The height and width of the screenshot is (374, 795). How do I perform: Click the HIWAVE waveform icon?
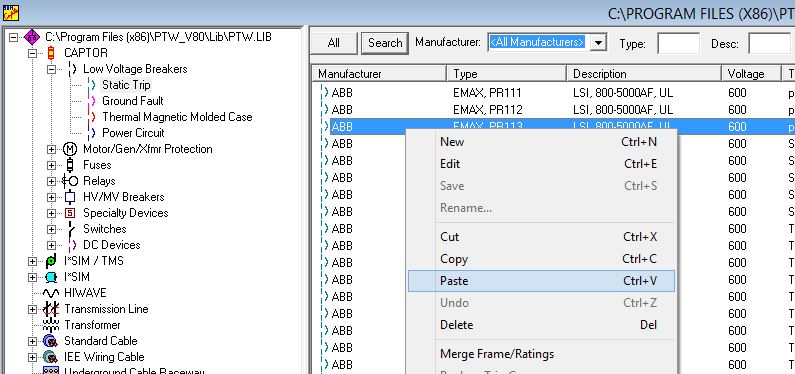tap(51, 293)
